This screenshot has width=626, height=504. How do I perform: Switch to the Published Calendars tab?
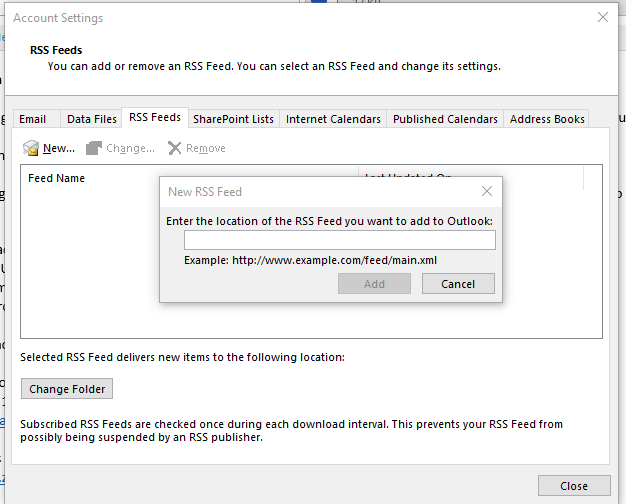tap(445, 119)
